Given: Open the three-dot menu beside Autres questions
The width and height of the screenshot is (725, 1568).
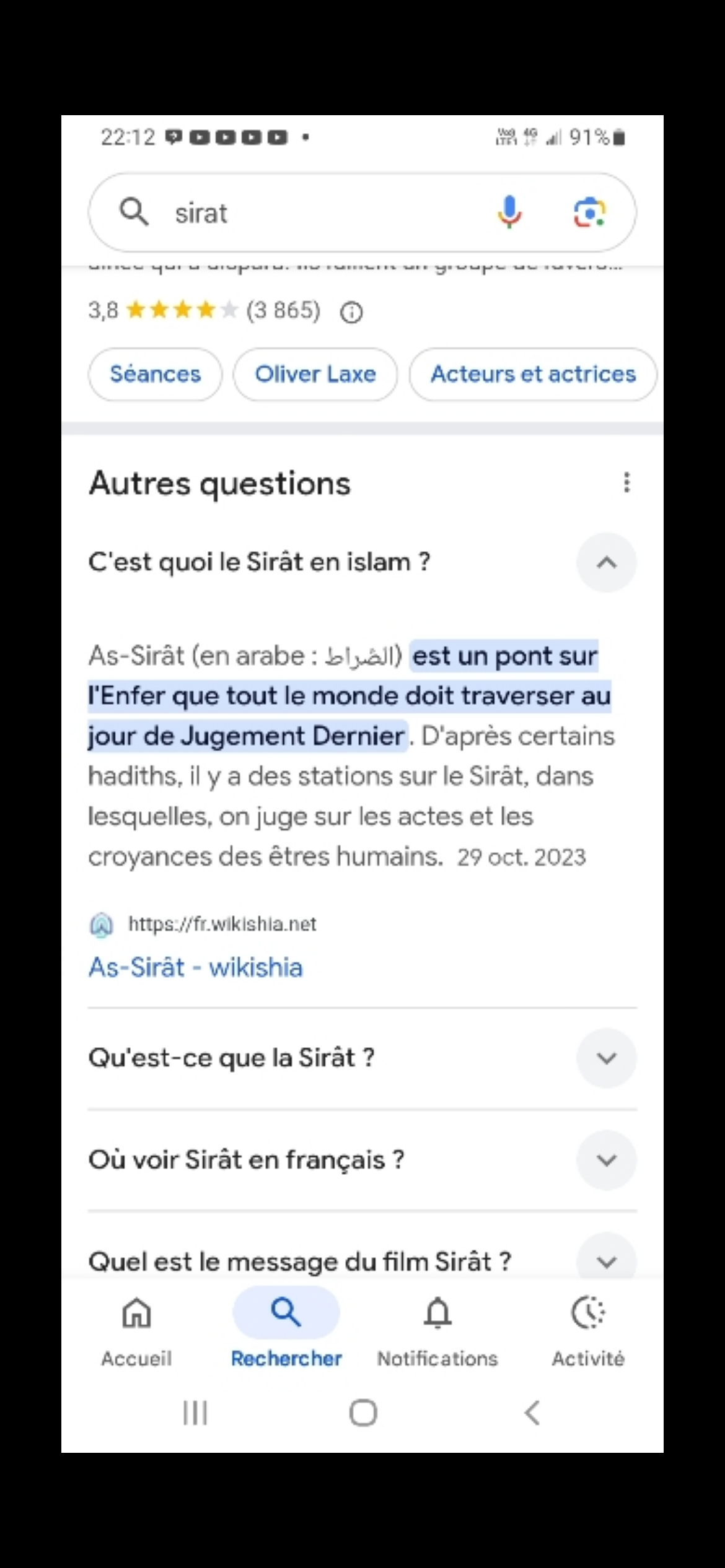Looking at the screenshot, I should click(x=626, y=482).
